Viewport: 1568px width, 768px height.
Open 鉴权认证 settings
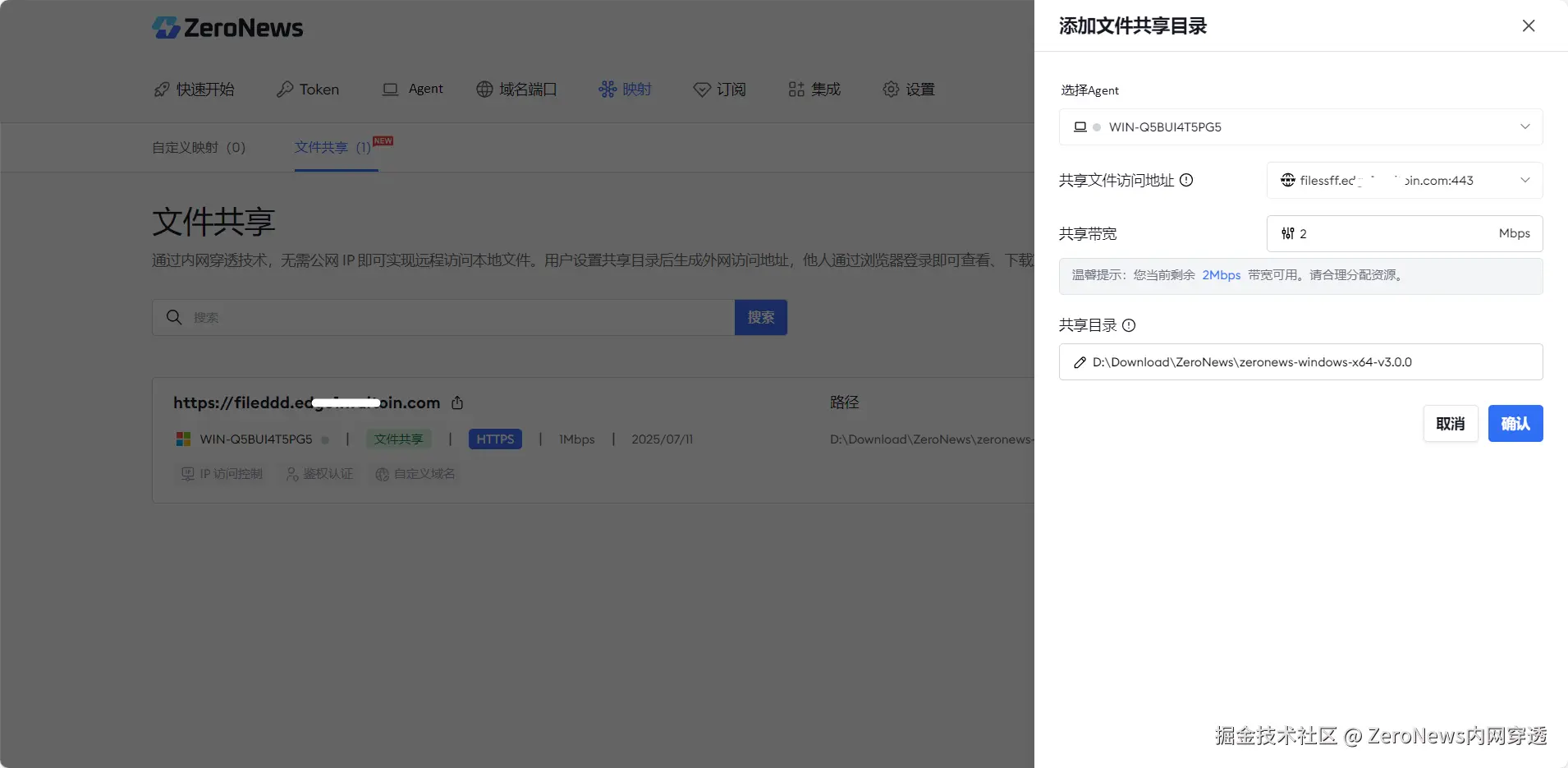point(319,474)
